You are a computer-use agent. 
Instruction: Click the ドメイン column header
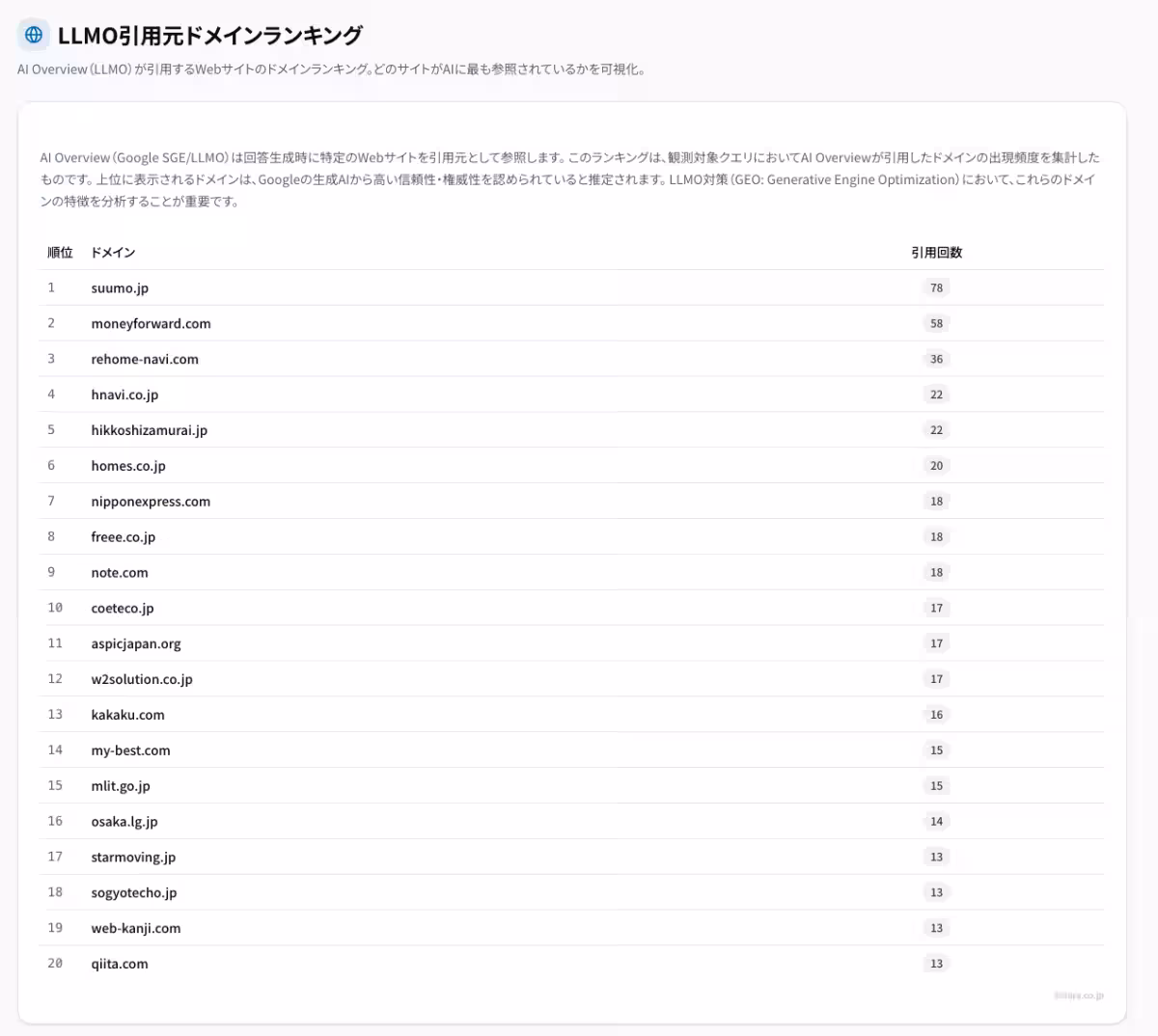coord(113,253)
